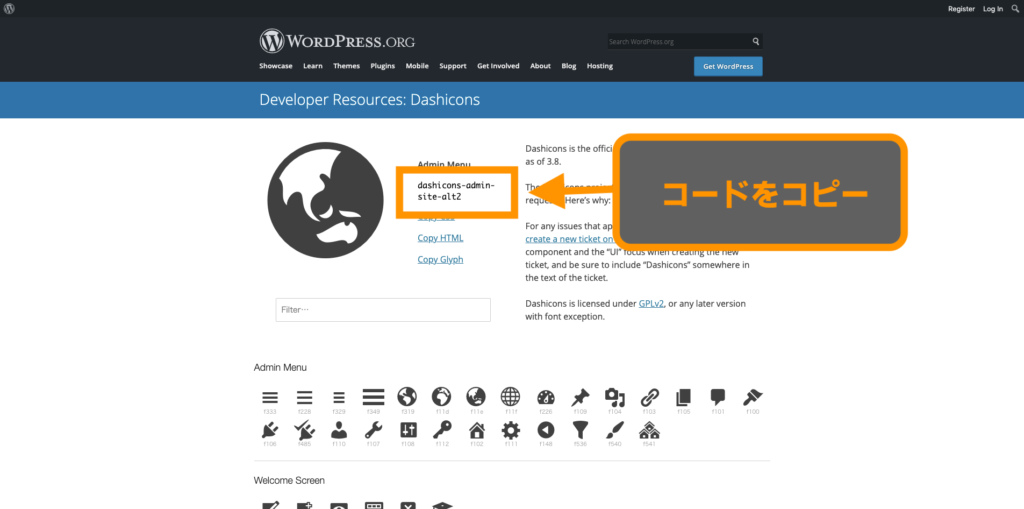Select the wrench tools icon f107
The height and width of the screenshot is (509, 1024).
(373, 430)
